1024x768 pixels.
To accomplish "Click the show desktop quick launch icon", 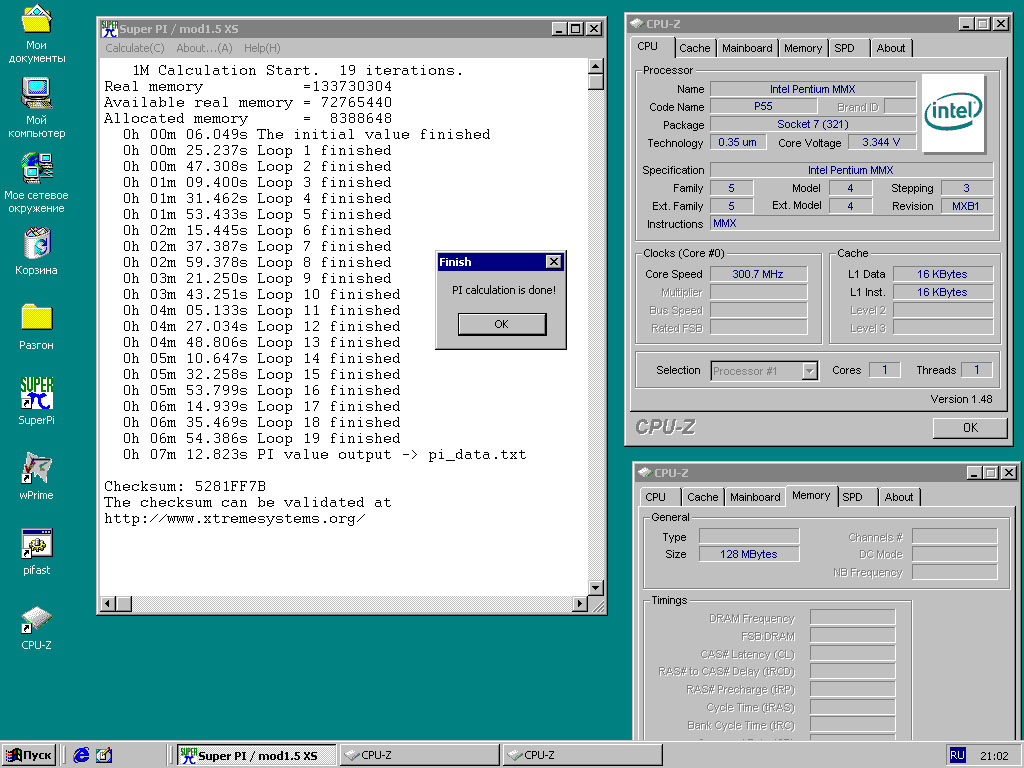I will coord(104,755).
